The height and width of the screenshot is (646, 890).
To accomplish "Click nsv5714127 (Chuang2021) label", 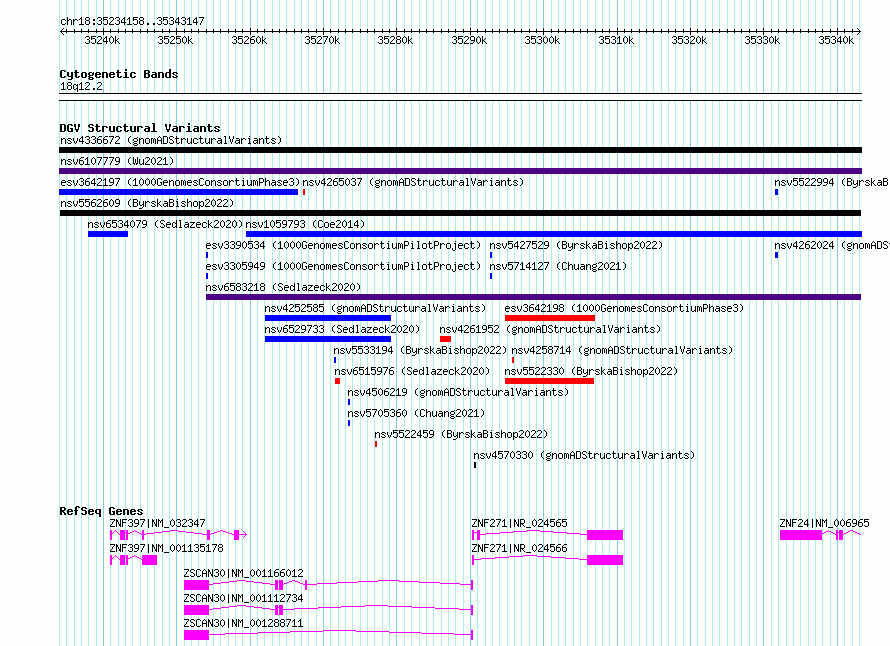I will [x=558, y=266].
